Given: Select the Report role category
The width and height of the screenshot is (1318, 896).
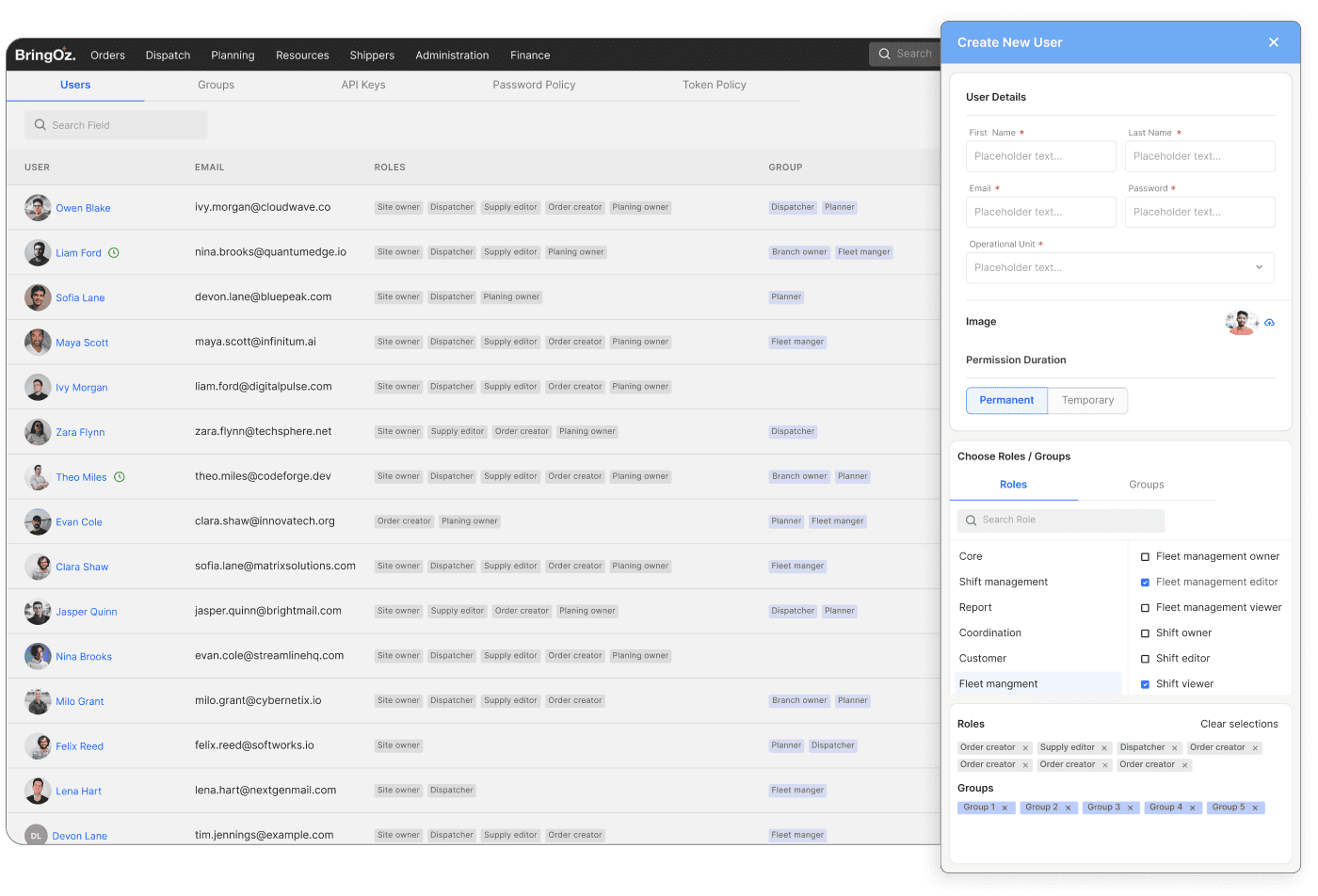Looking at the screenshot, I should click(x=975, y=607).
